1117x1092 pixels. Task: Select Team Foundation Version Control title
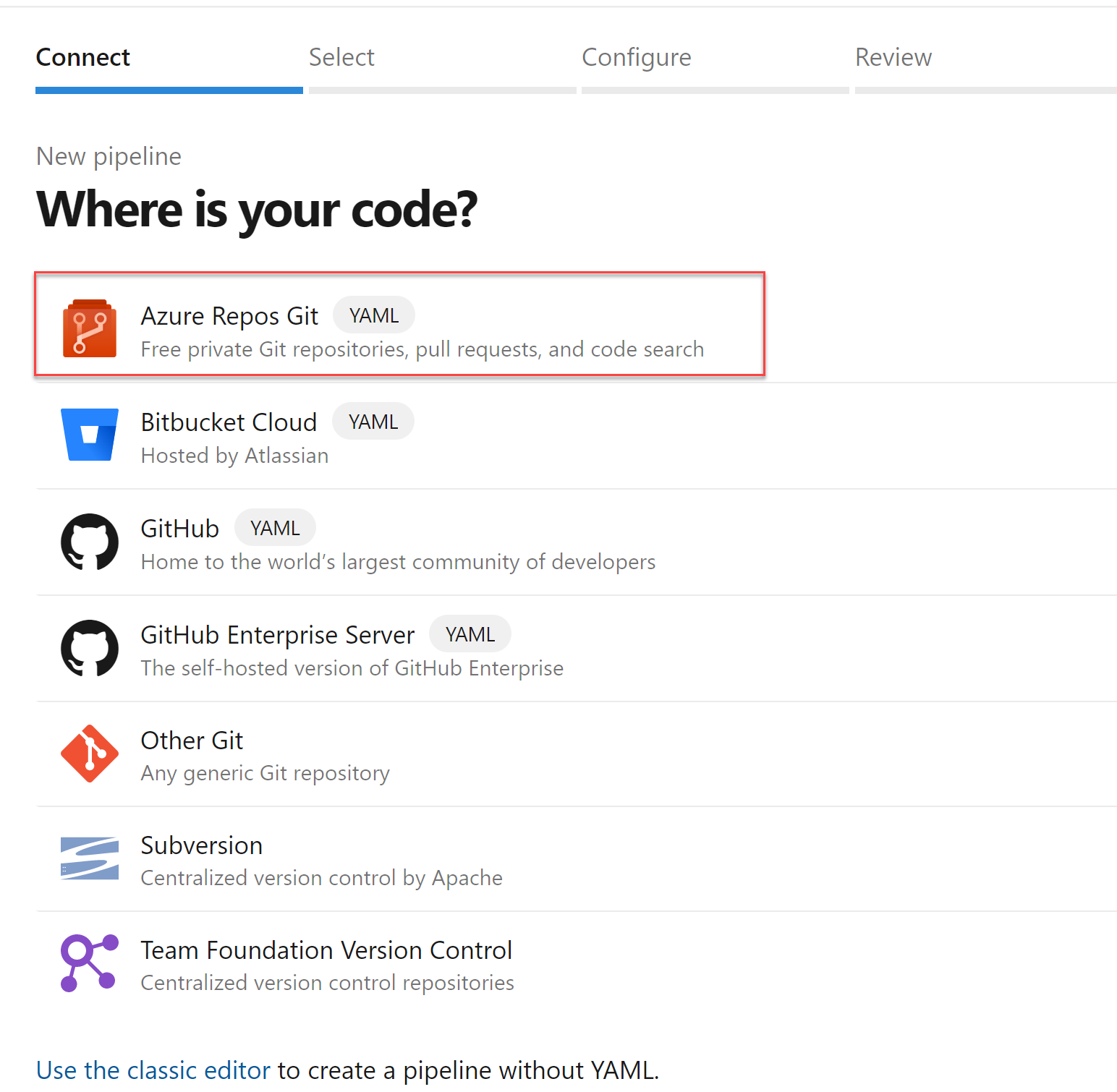click(326, 950)
